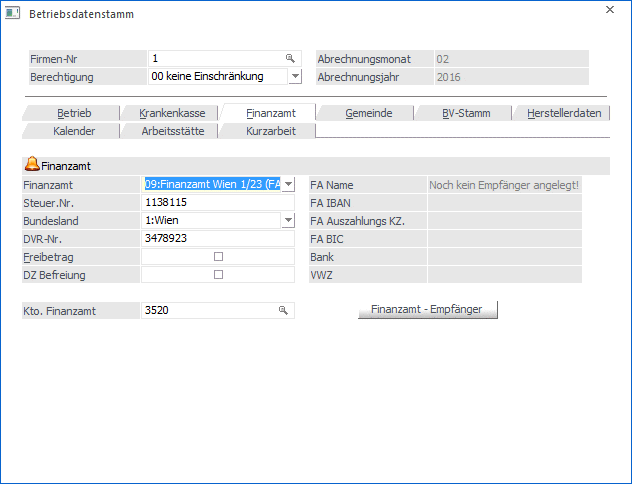Toggle the DZ Befreiung checkbox

click(x=218, y=275)
